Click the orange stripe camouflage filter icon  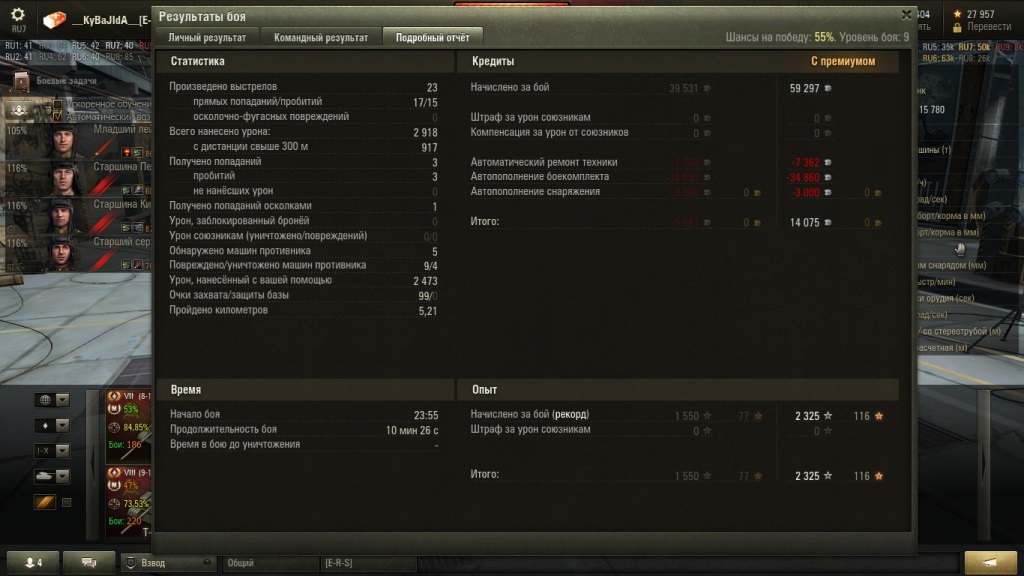coord(45,502)
